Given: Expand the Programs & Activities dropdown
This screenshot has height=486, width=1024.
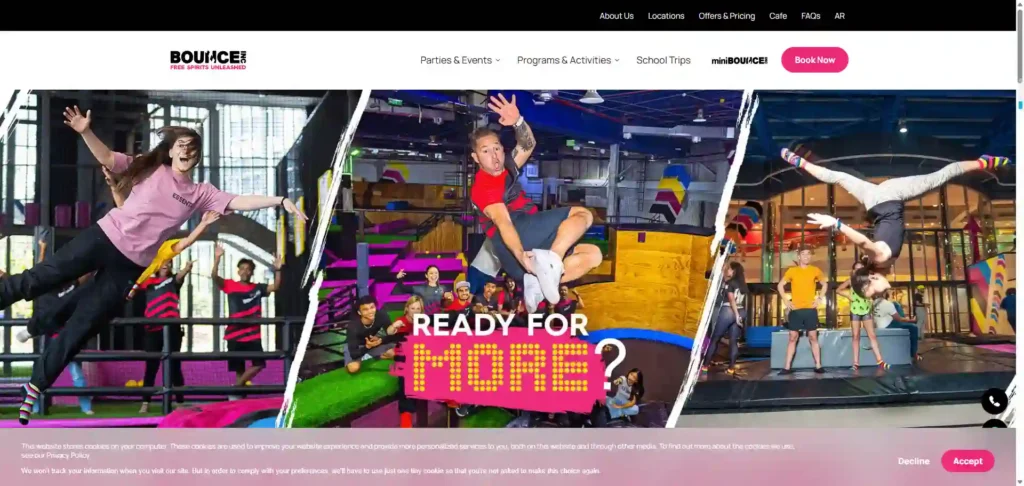Looking at the screenshot, I should [567, 60].
